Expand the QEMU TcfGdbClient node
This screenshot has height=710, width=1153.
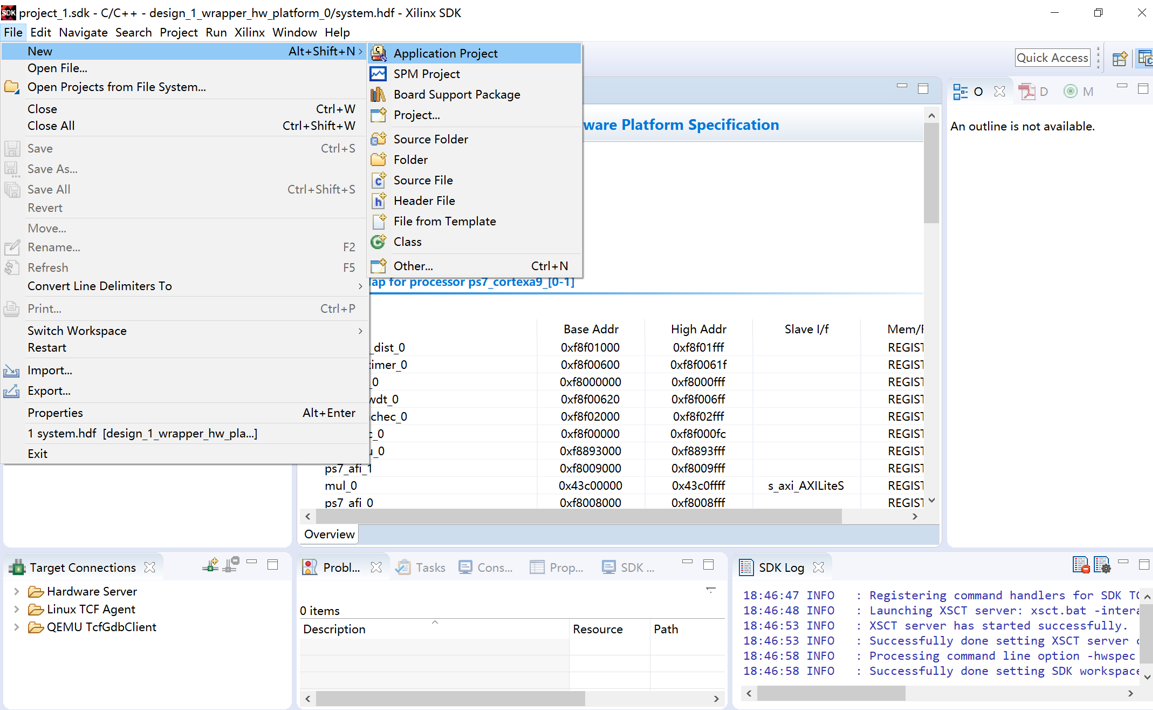tap(16, 627)
